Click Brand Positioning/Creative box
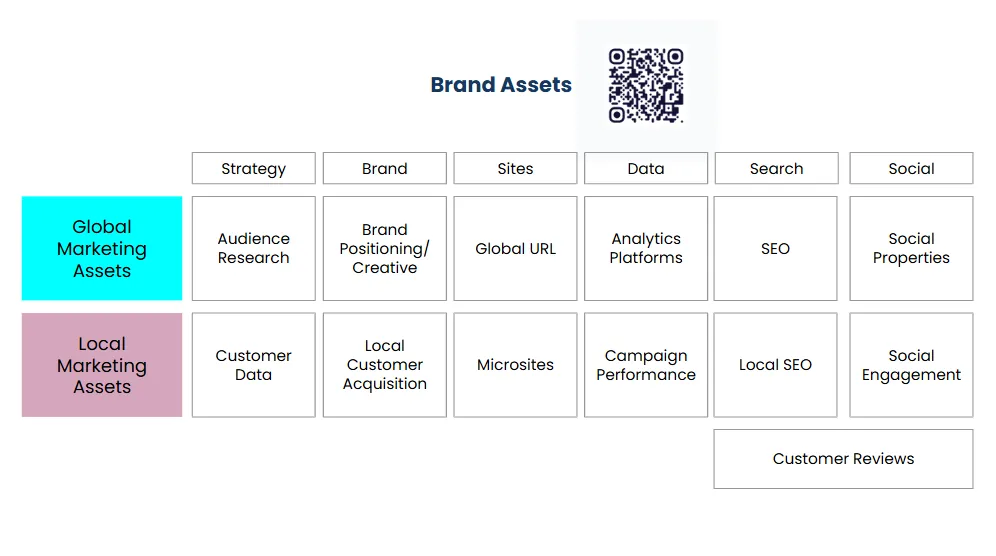The image size is (996, 556). click(384, 248)
